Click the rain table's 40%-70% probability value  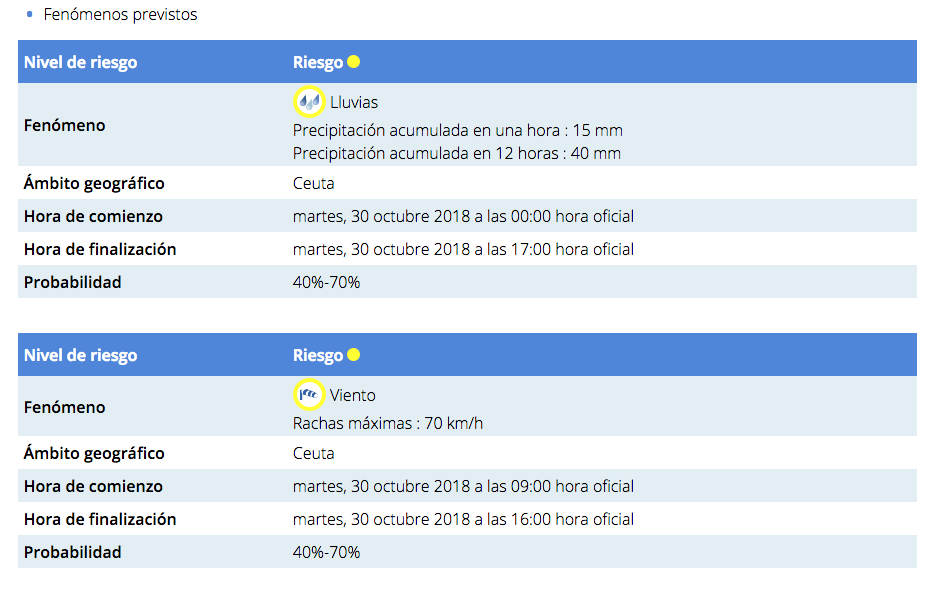click(326, 282)
